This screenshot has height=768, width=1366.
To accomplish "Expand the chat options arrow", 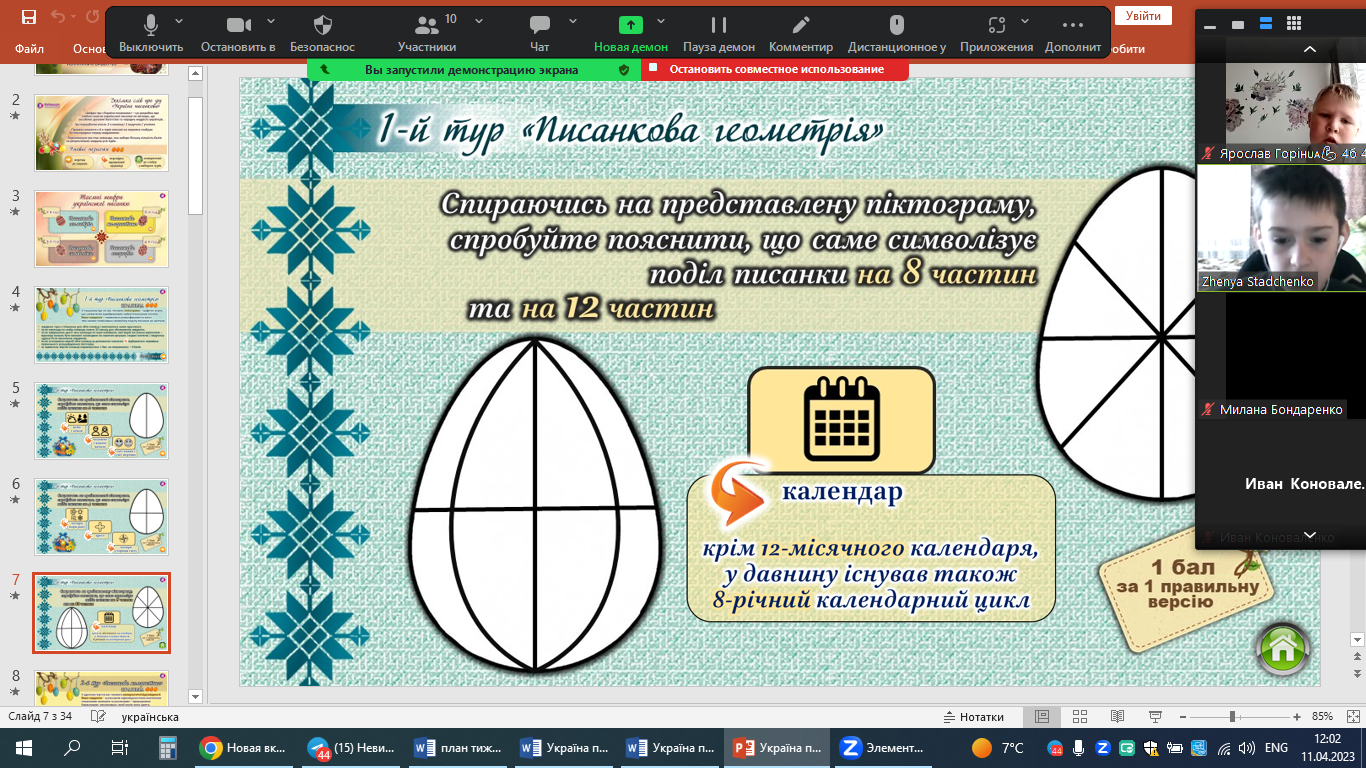I will [x=573, y=20].
